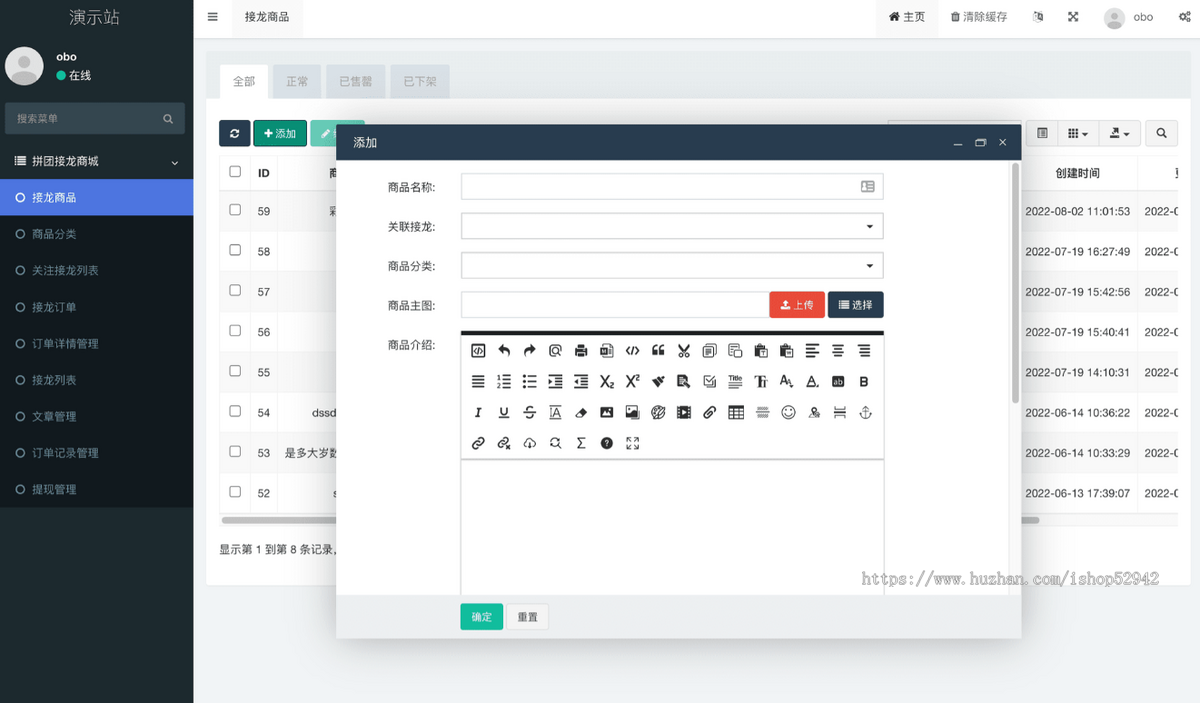Viewport: 1200px width, 703px height.
Task: Click the 清除缓存 link in top bar
Action: (979, 17)
